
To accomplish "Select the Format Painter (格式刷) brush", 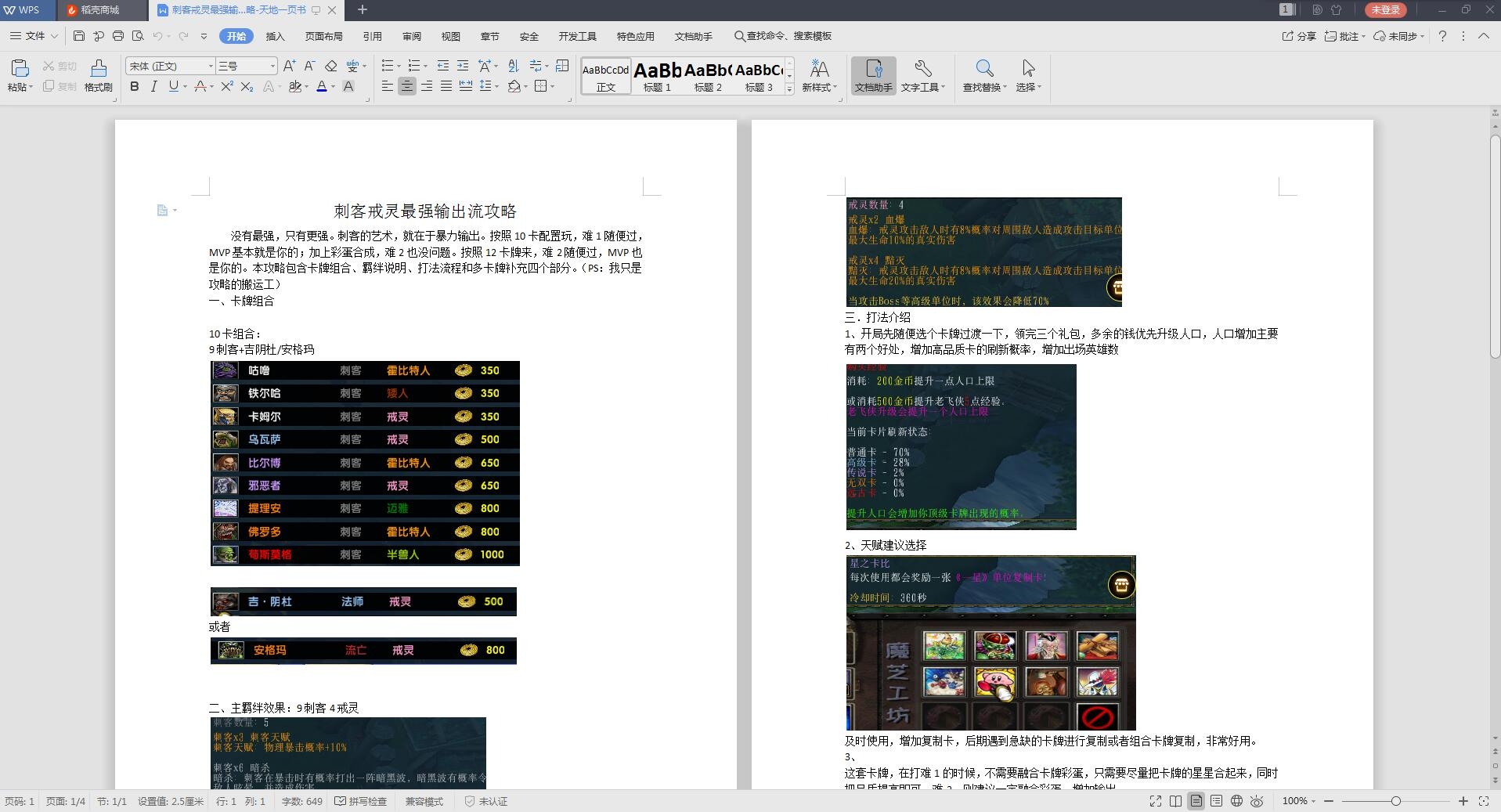I will (98, 76).
